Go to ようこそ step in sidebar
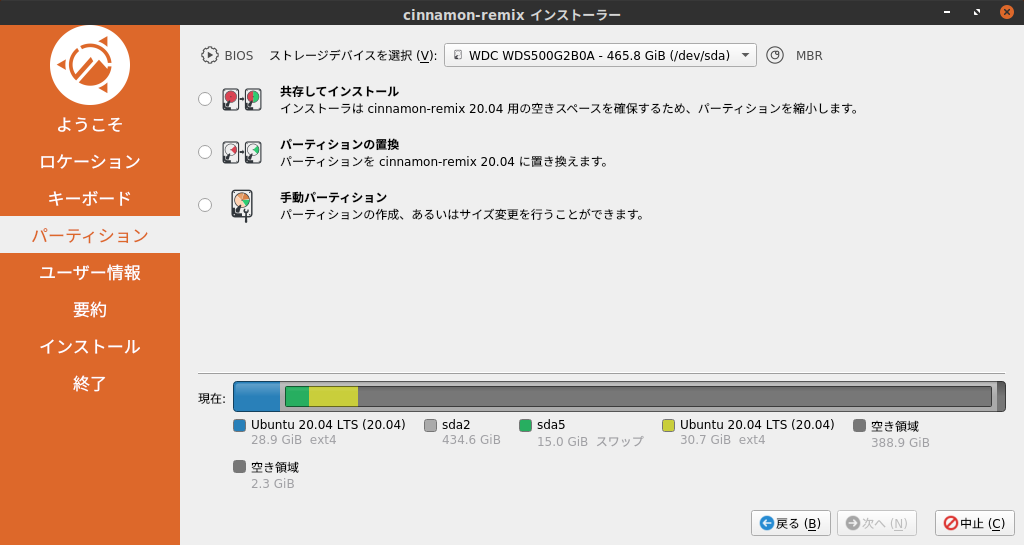Viewport: 1024px width, 545px height. tap(89, 125)
